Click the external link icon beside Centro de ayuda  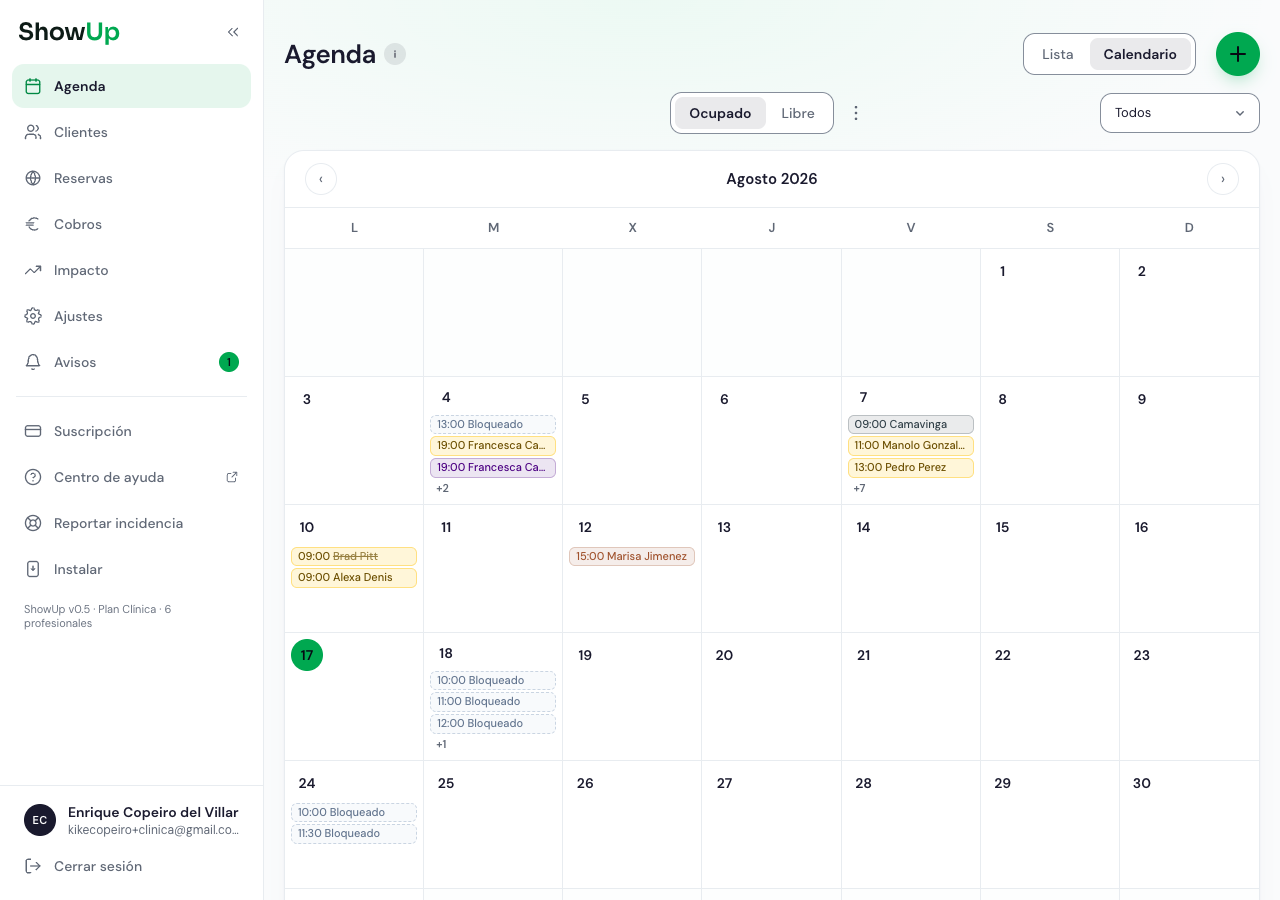[x=232, y=477]
